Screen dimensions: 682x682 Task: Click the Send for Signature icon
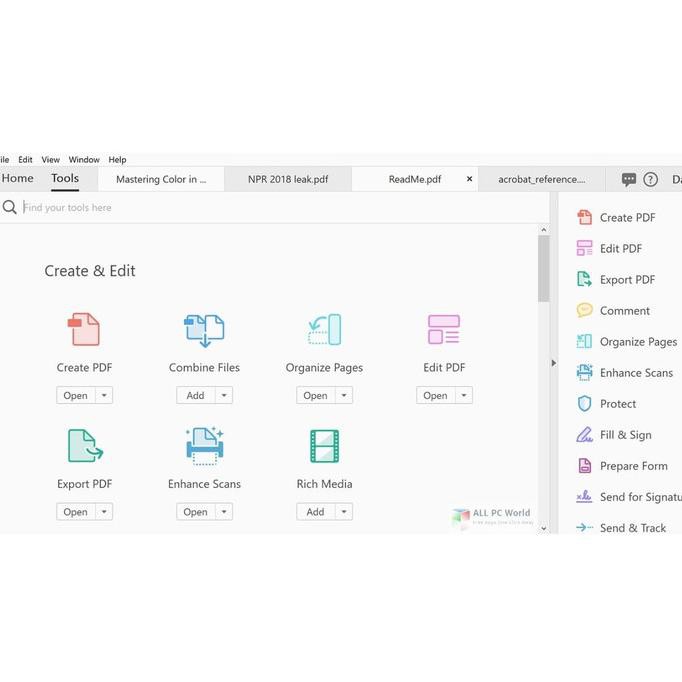(585, 496)
